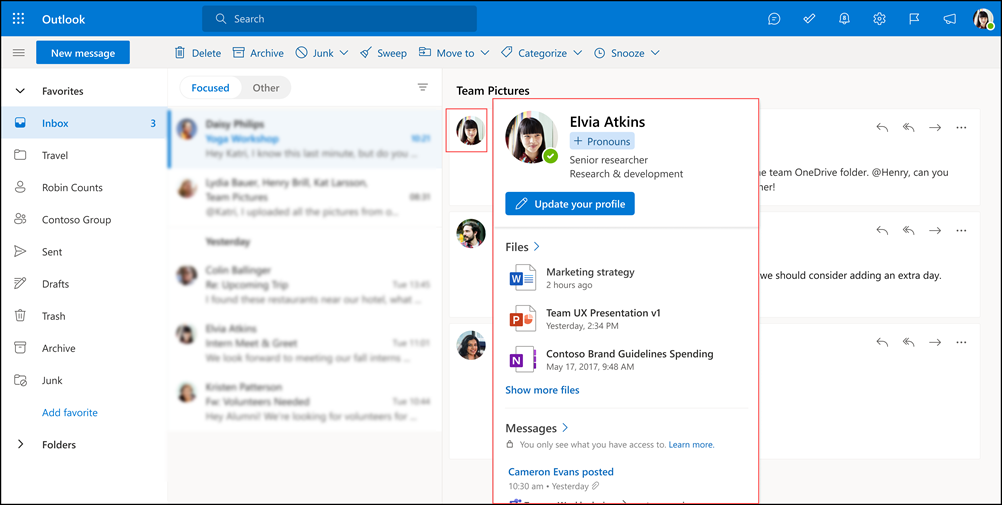Click reply all on first message
This screenshot has width=1002, height=505.
point(909,127)
